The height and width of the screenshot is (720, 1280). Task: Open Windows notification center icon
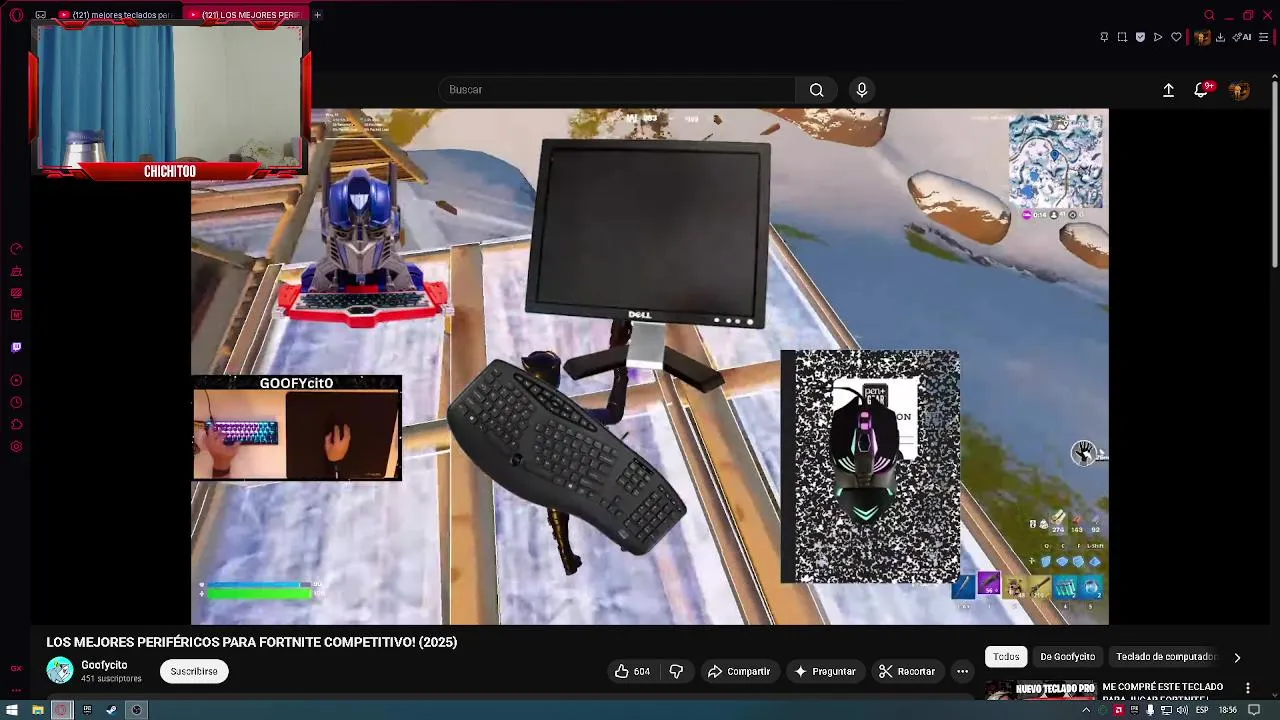1254,710
